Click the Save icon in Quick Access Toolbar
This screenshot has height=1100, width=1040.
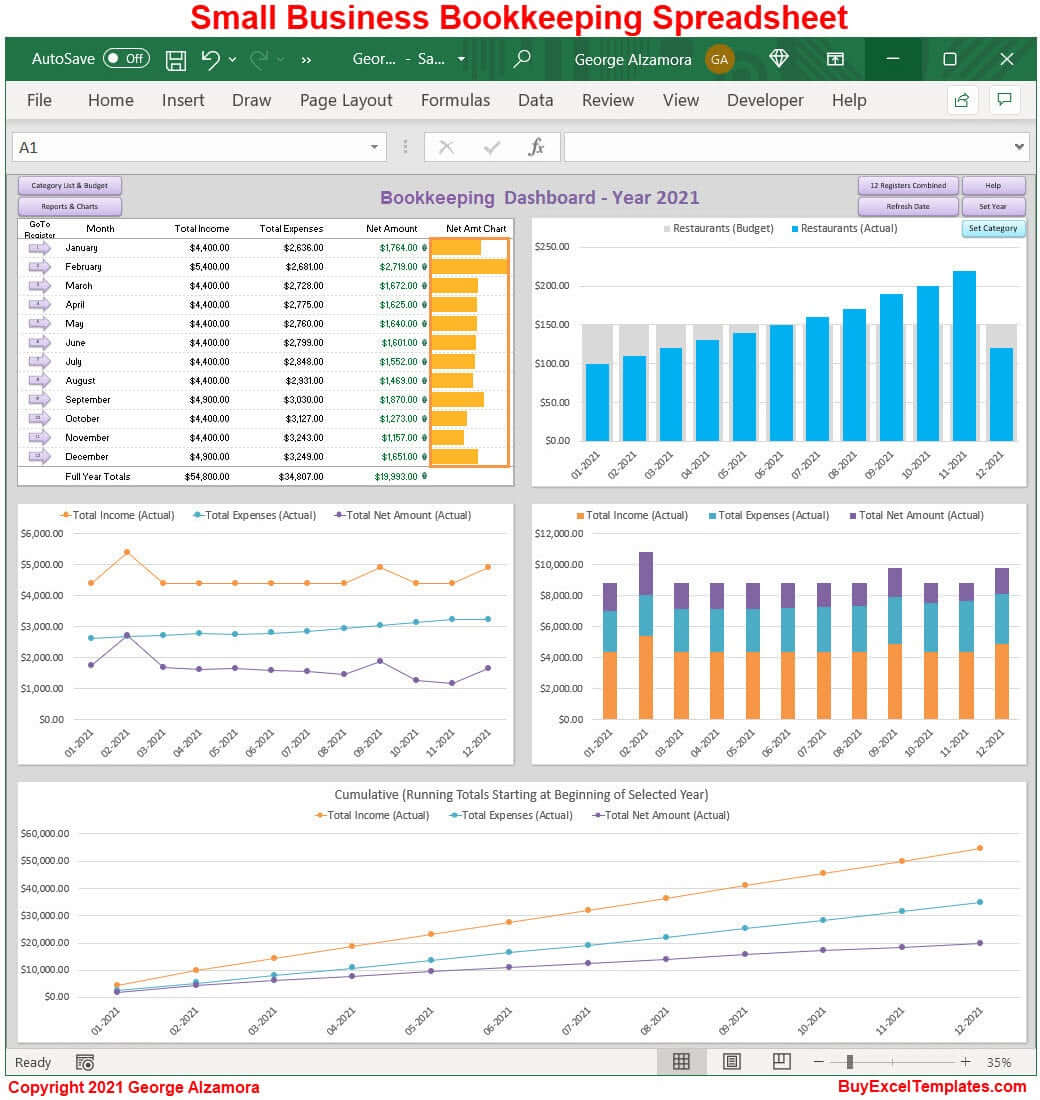coord(175,60)
